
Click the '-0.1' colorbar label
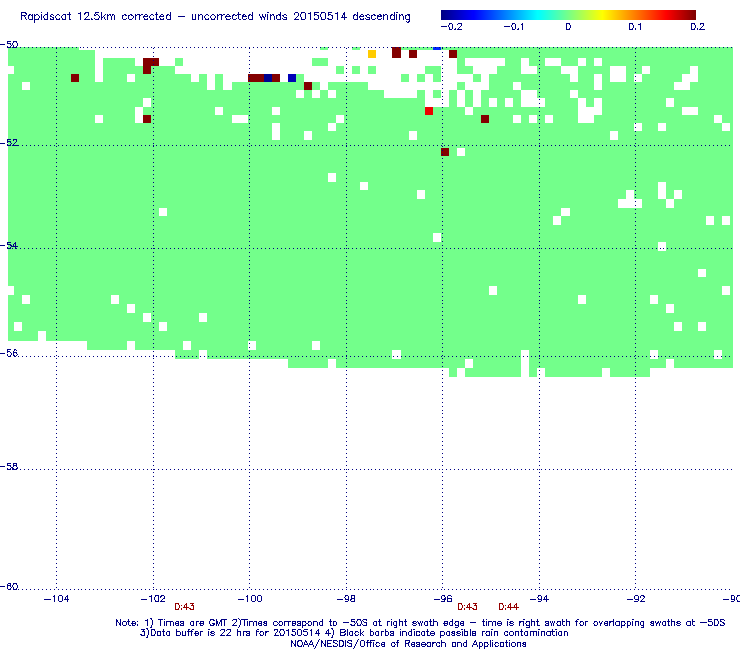[514, 27]
